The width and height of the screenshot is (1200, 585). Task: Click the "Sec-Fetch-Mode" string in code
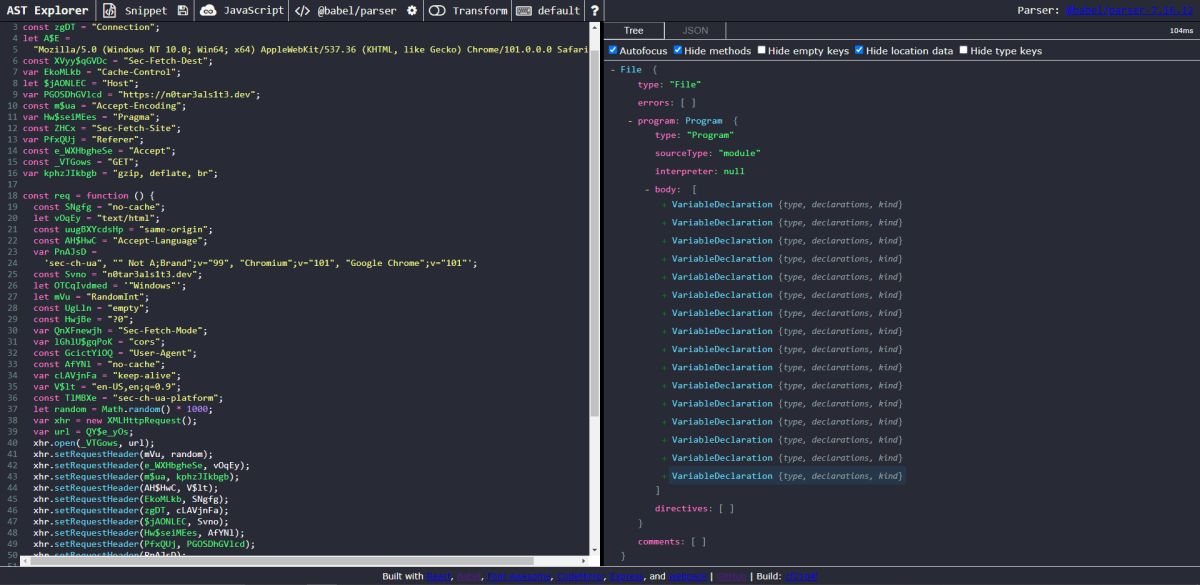(162, 331)
